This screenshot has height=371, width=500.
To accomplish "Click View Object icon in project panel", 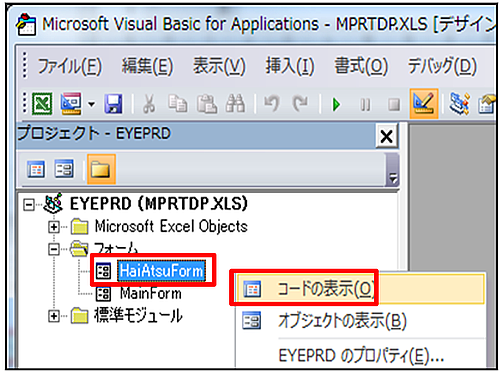I will [x=64, y=168].
